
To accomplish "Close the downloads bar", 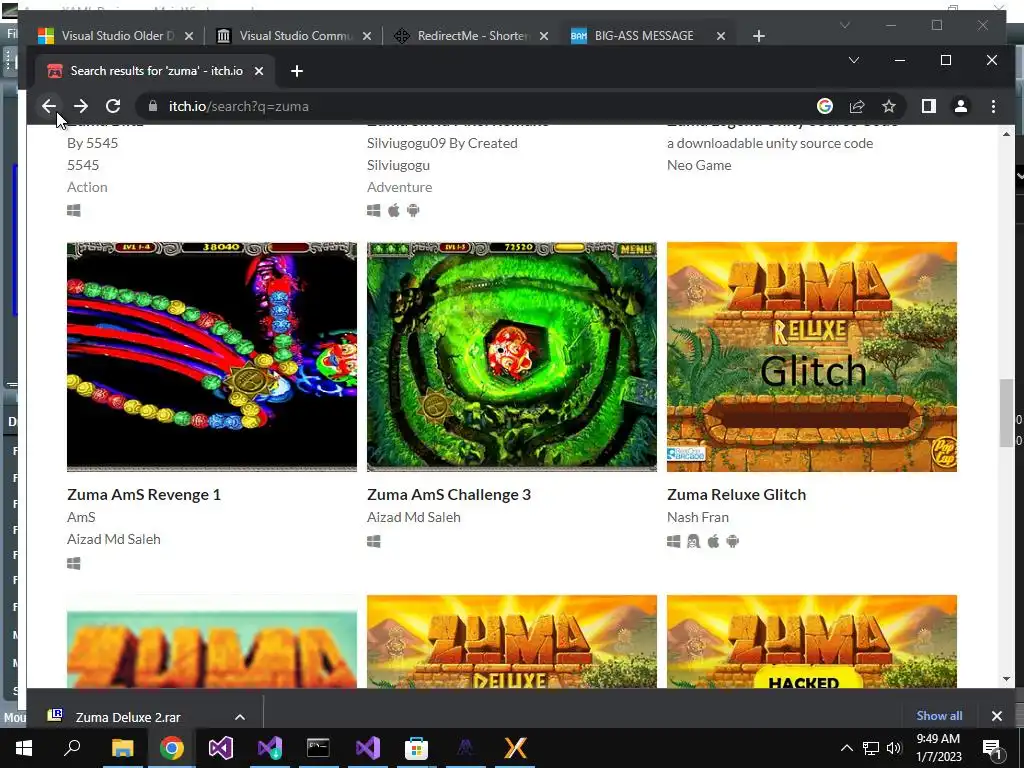I will (x=997, y=716).
